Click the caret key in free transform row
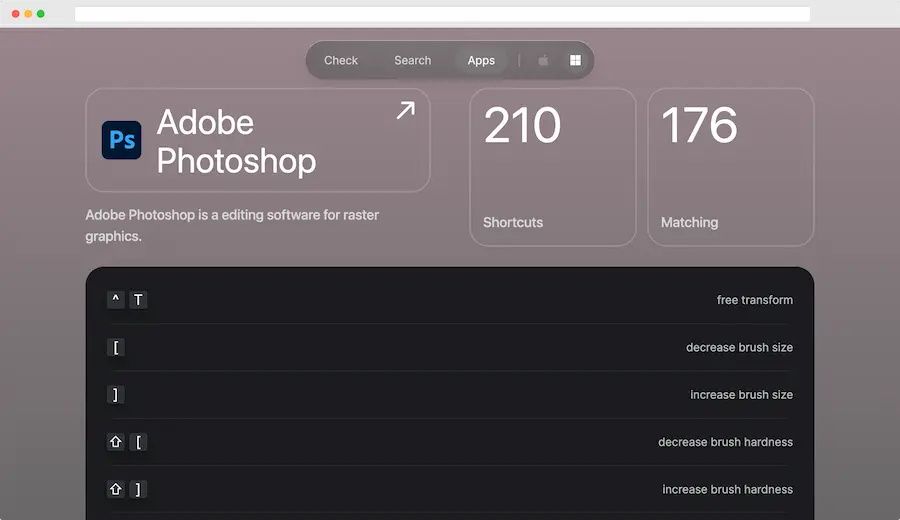 115,300
